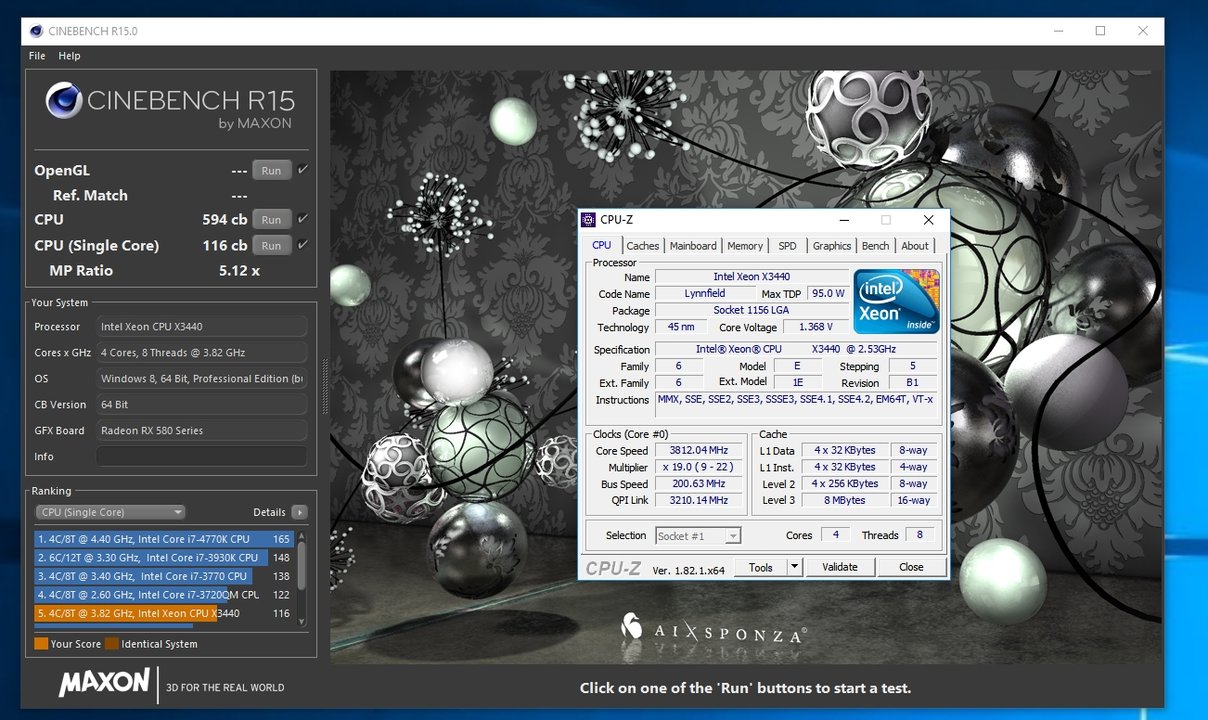Image resolution: width=1208 pixels, height=720 pixels.
Task: Click the Level 3 cache value 8 MBytes
Action: tap(847, 501)
